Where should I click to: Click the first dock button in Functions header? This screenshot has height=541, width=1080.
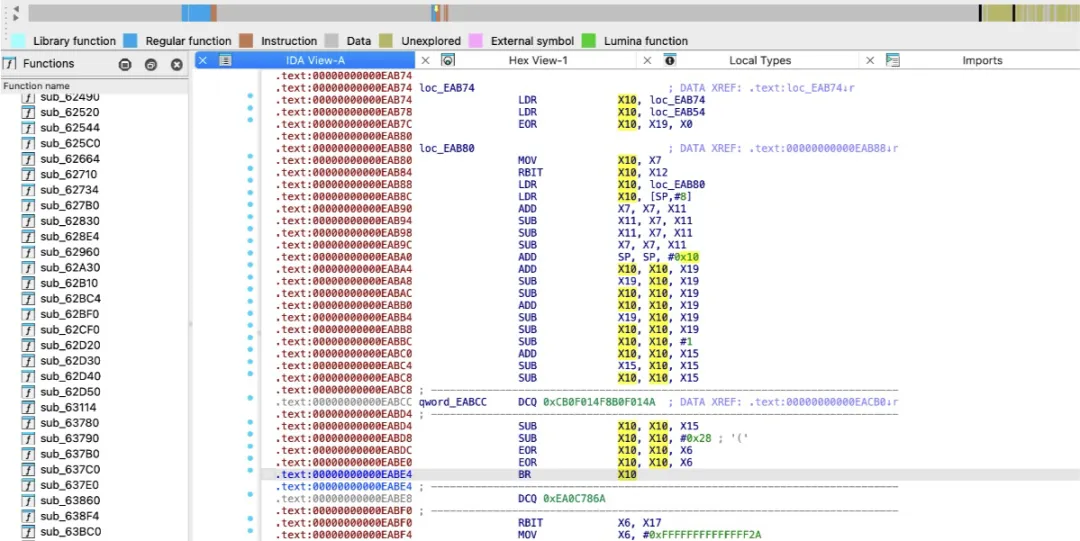pos(125,64)
